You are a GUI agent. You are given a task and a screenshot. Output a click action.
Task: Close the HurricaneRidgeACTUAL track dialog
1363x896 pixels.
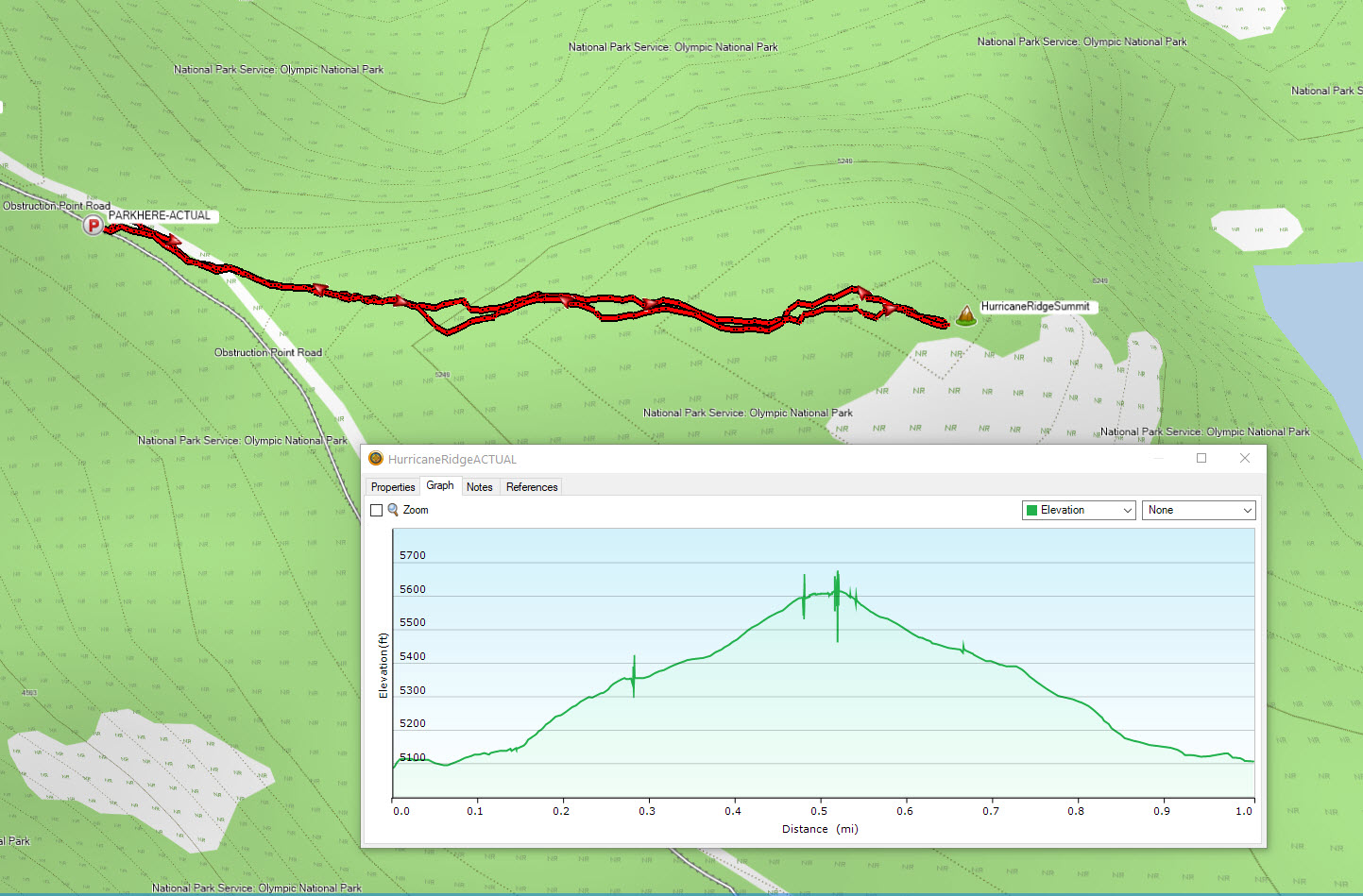pos(1245,458)
